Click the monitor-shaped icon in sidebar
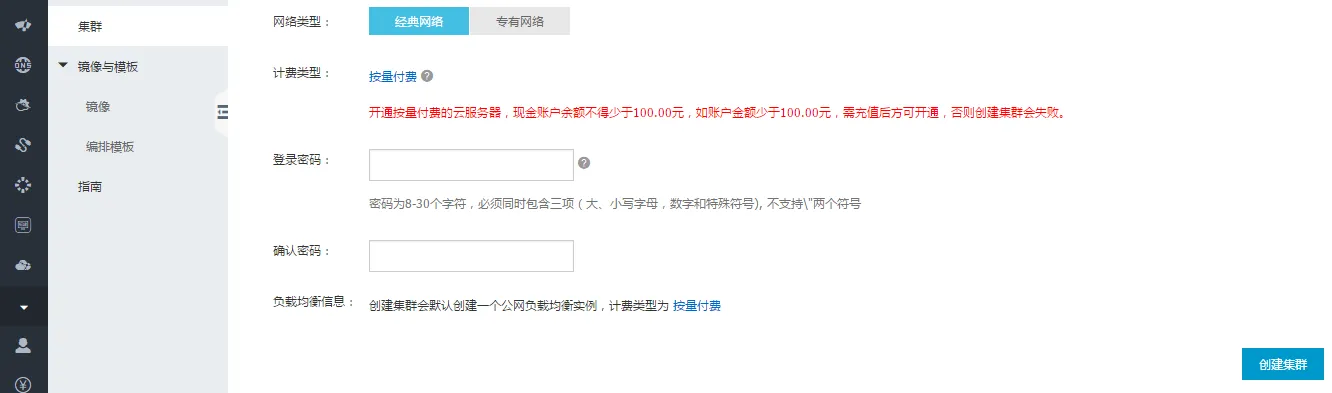This screenshot has width=1332, height=393. click(x=23, y=225)
